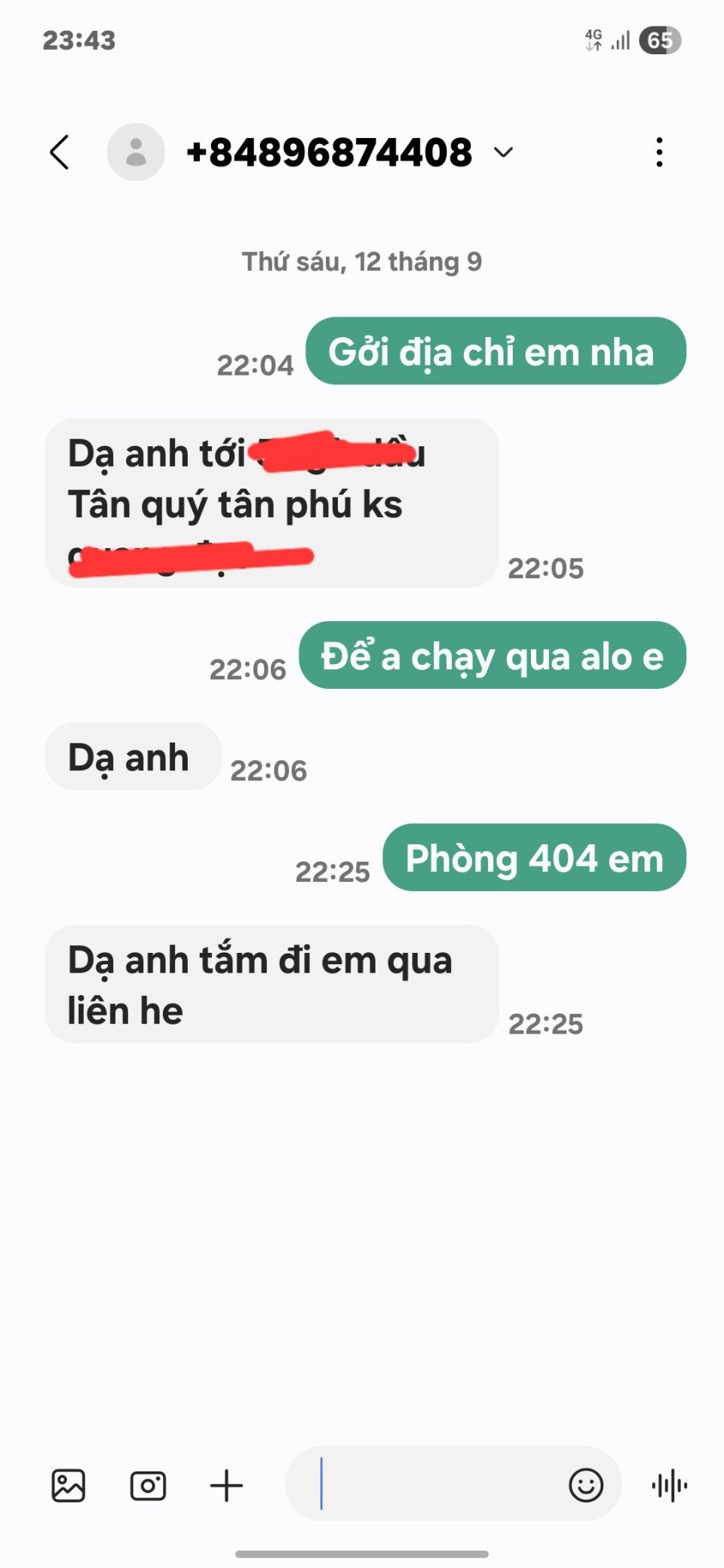Tap the address message mentioning Tân quý tân phú
This screenshot has width=724, height=1568.
point(271,503)
